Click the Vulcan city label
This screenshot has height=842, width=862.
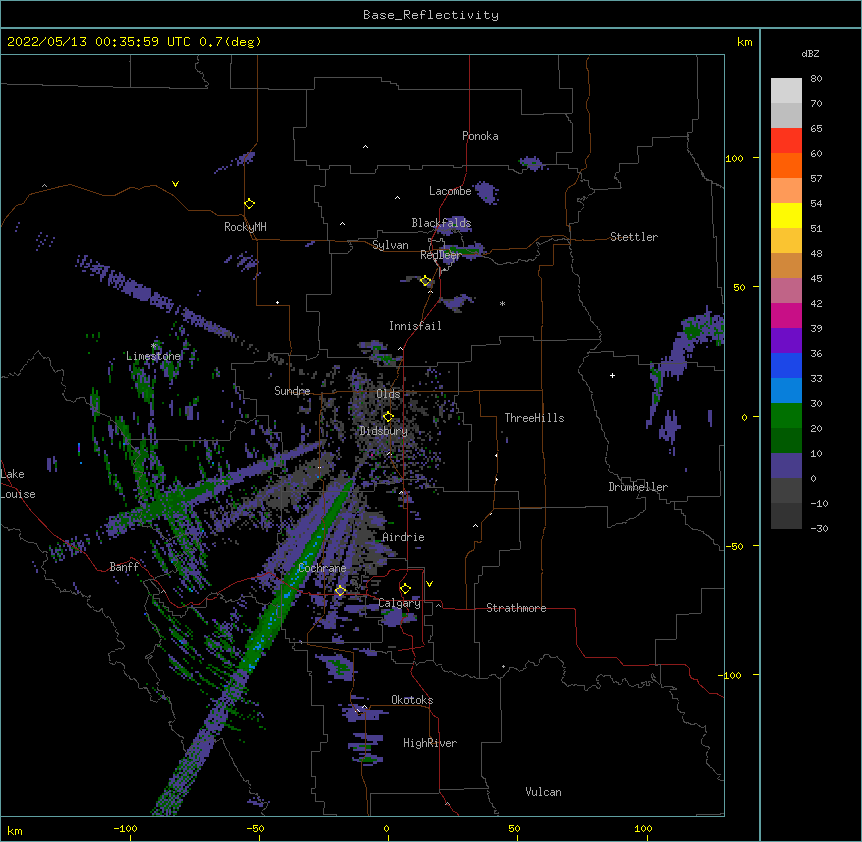(543, 792)
